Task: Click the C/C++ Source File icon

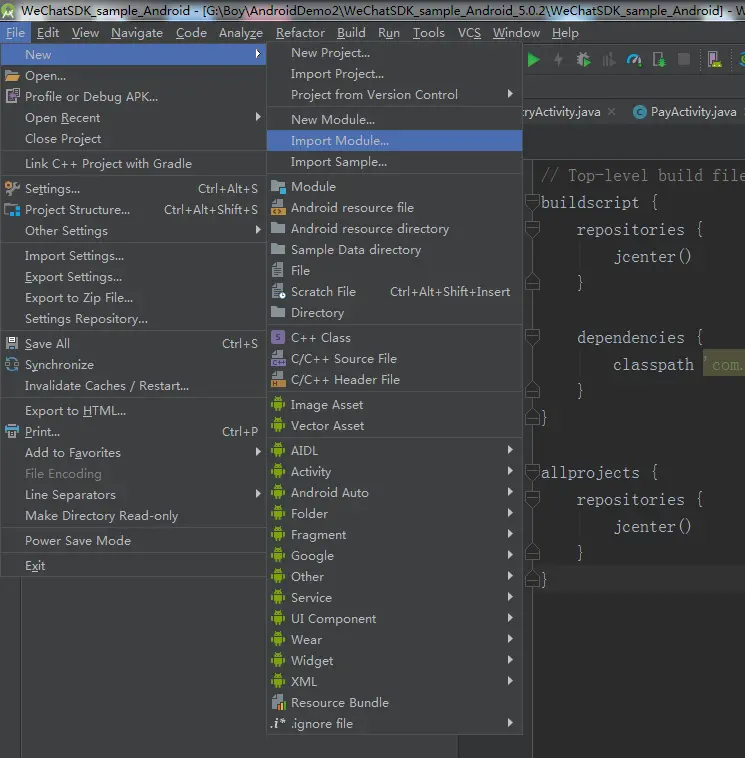Action: click(x=278, y=358)
